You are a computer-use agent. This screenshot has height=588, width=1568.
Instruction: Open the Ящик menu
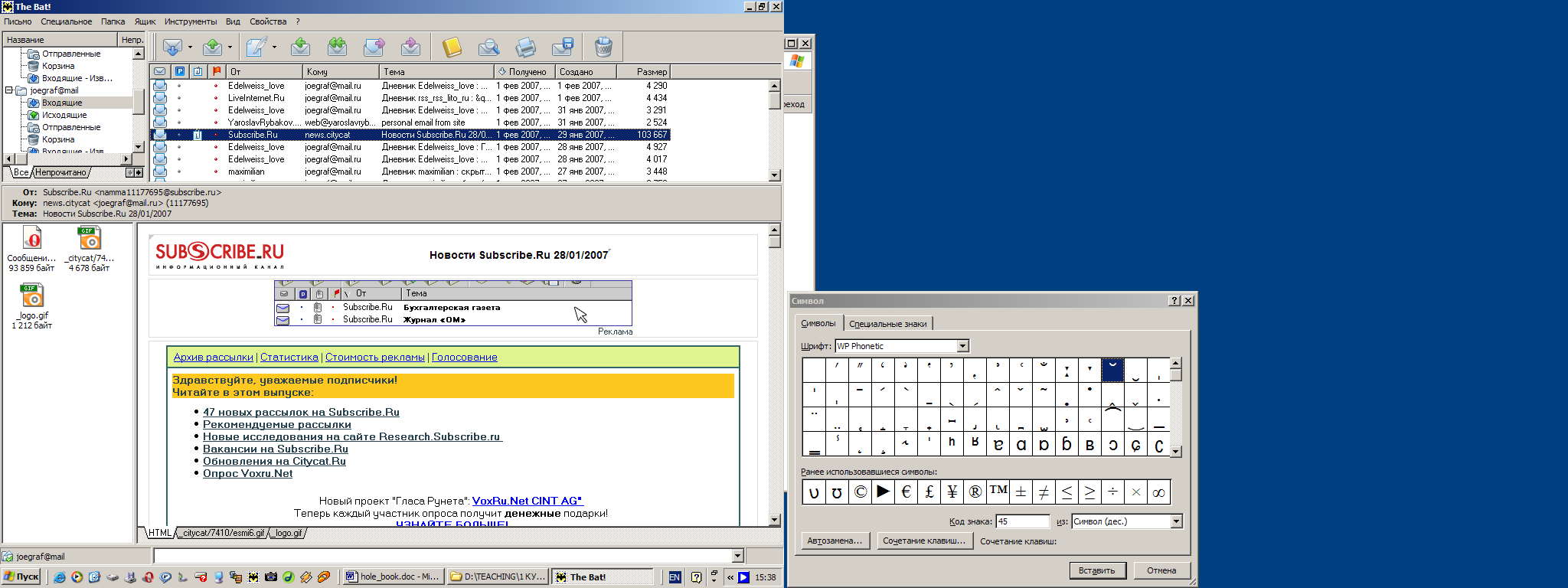click(145, 21)
